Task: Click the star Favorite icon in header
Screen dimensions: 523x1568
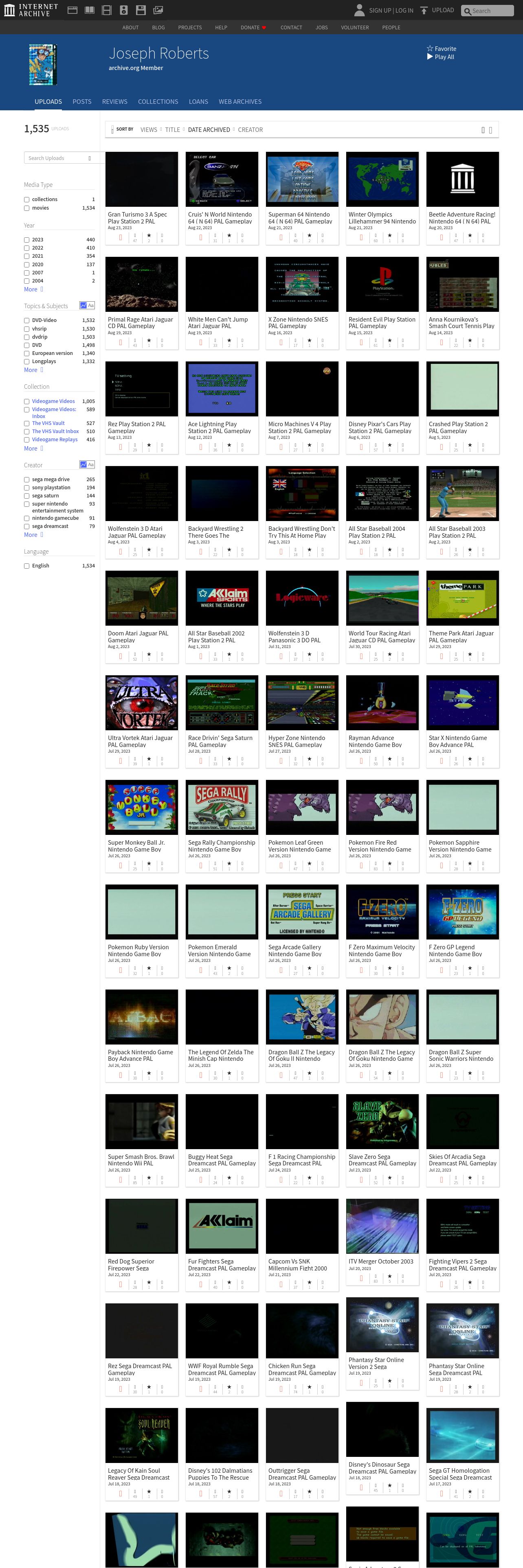Action: [430, 49]
